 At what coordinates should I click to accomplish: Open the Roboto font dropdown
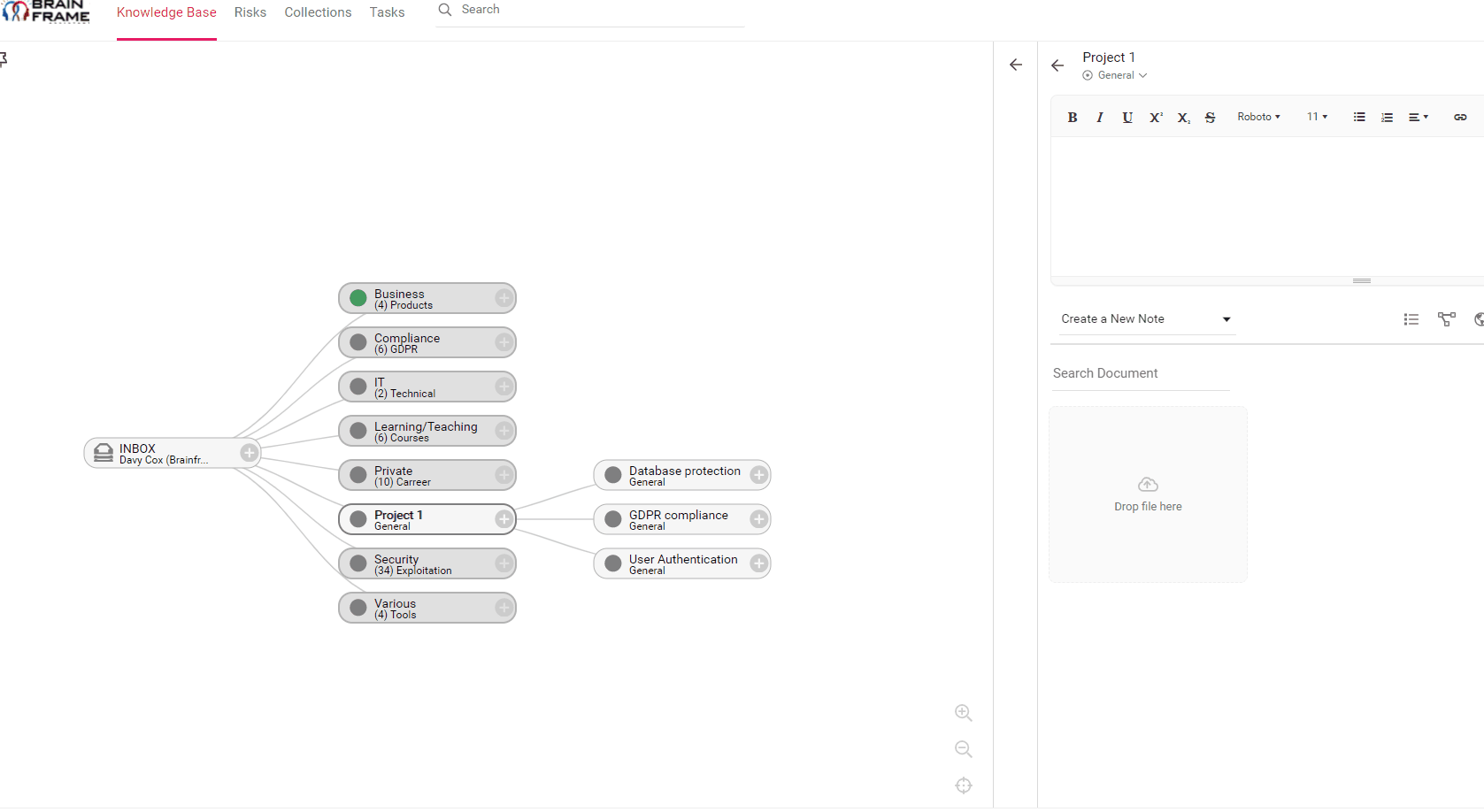[x=1258, y=117]
